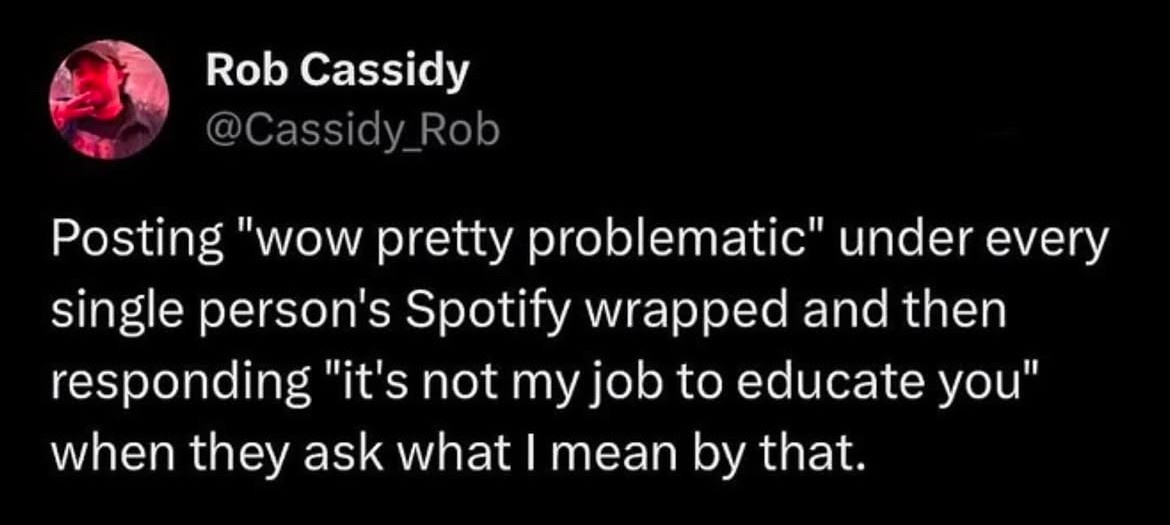Click the @Cassidy_Rob handle
Screen dimensions: 1170x525
[x=352, y=128]
